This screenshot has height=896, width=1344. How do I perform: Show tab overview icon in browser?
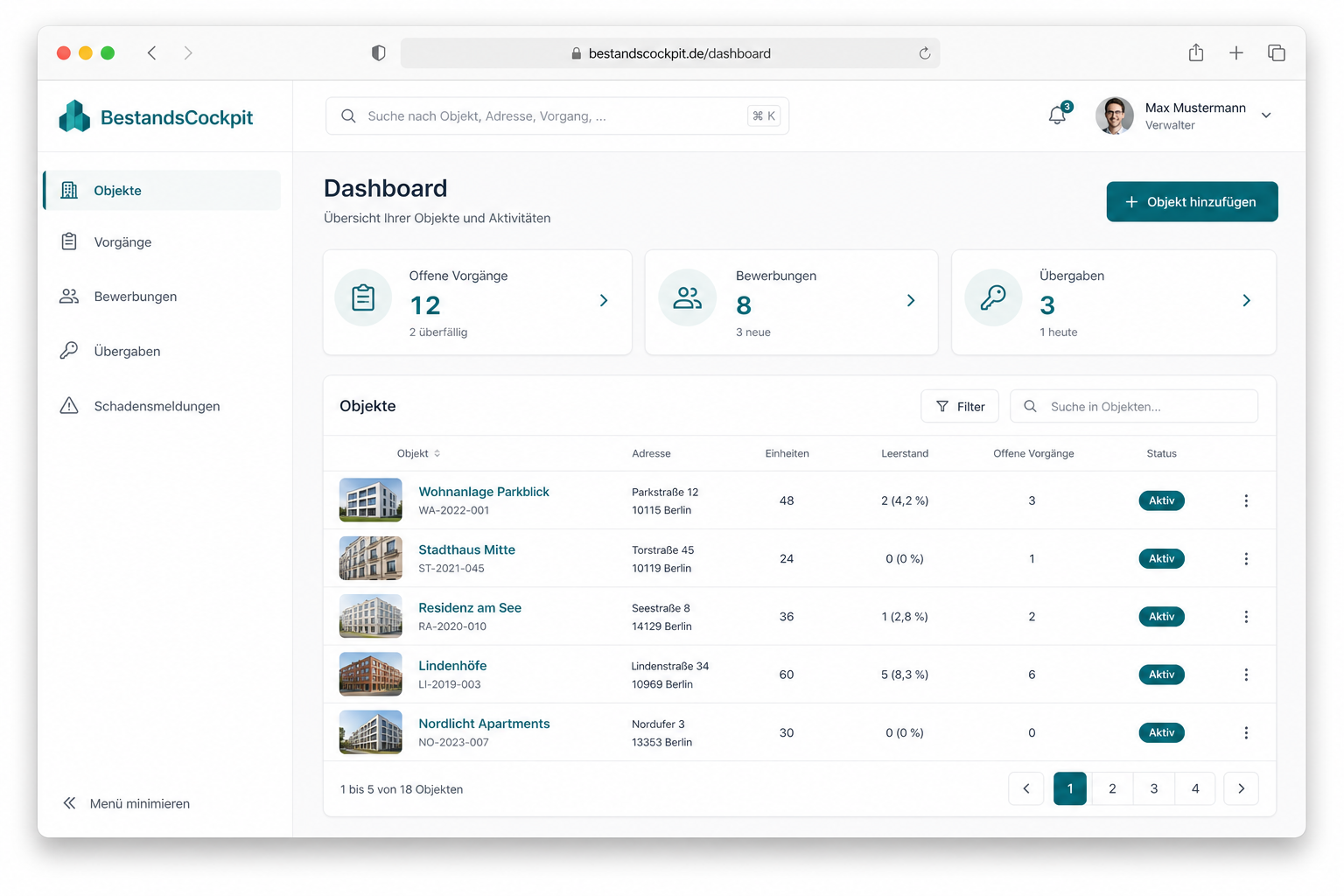1277,53
